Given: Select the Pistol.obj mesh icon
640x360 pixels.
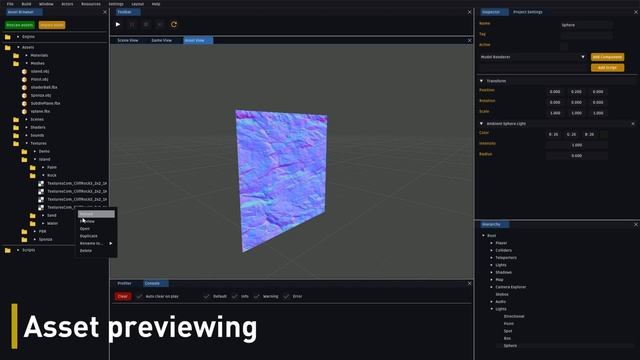Looking at the screenshot, I should pos(24,79).
